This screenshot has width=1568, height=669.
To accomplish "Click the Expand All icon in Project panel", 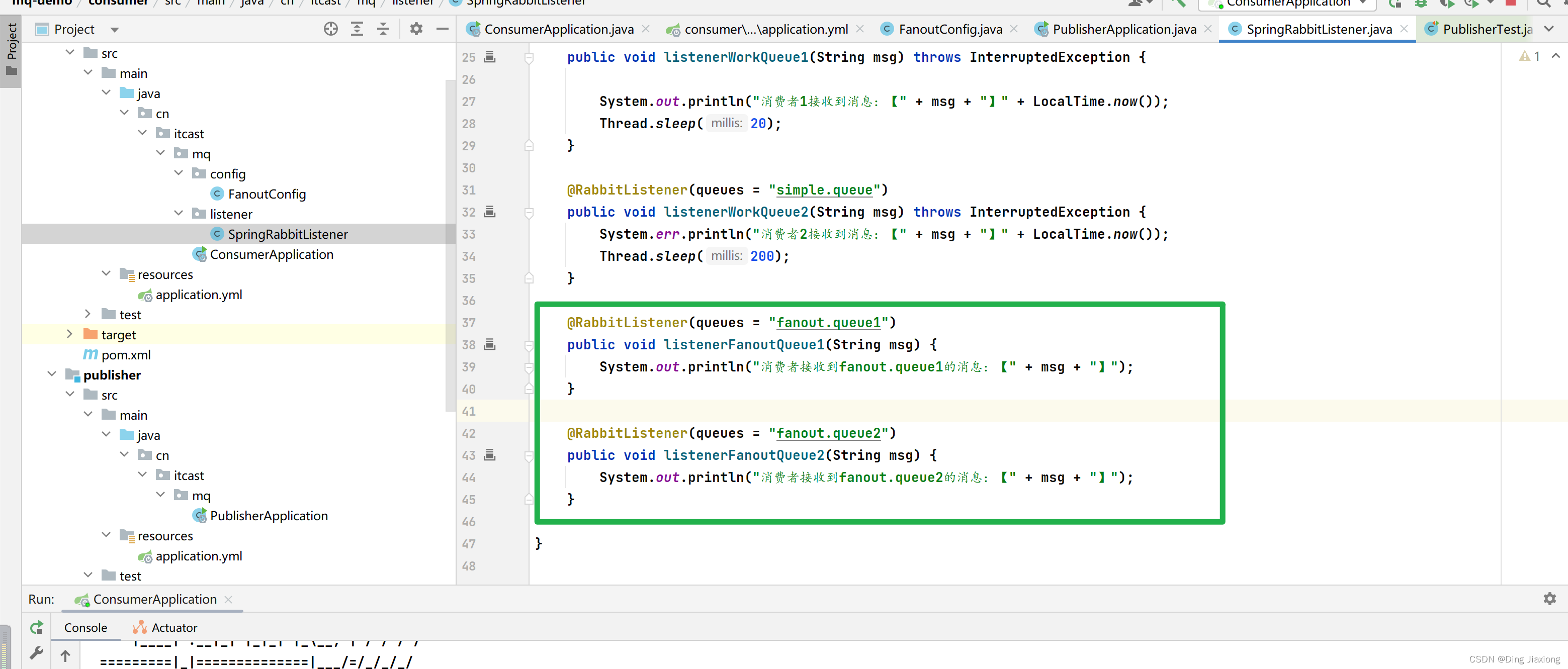I will point(358,29).
